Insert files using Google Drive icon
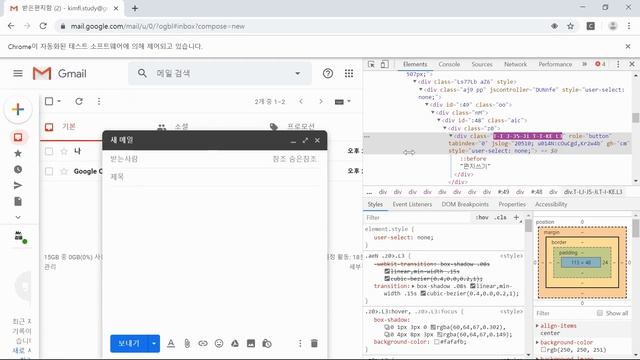 pyautogui.click(x=235, y=344)
